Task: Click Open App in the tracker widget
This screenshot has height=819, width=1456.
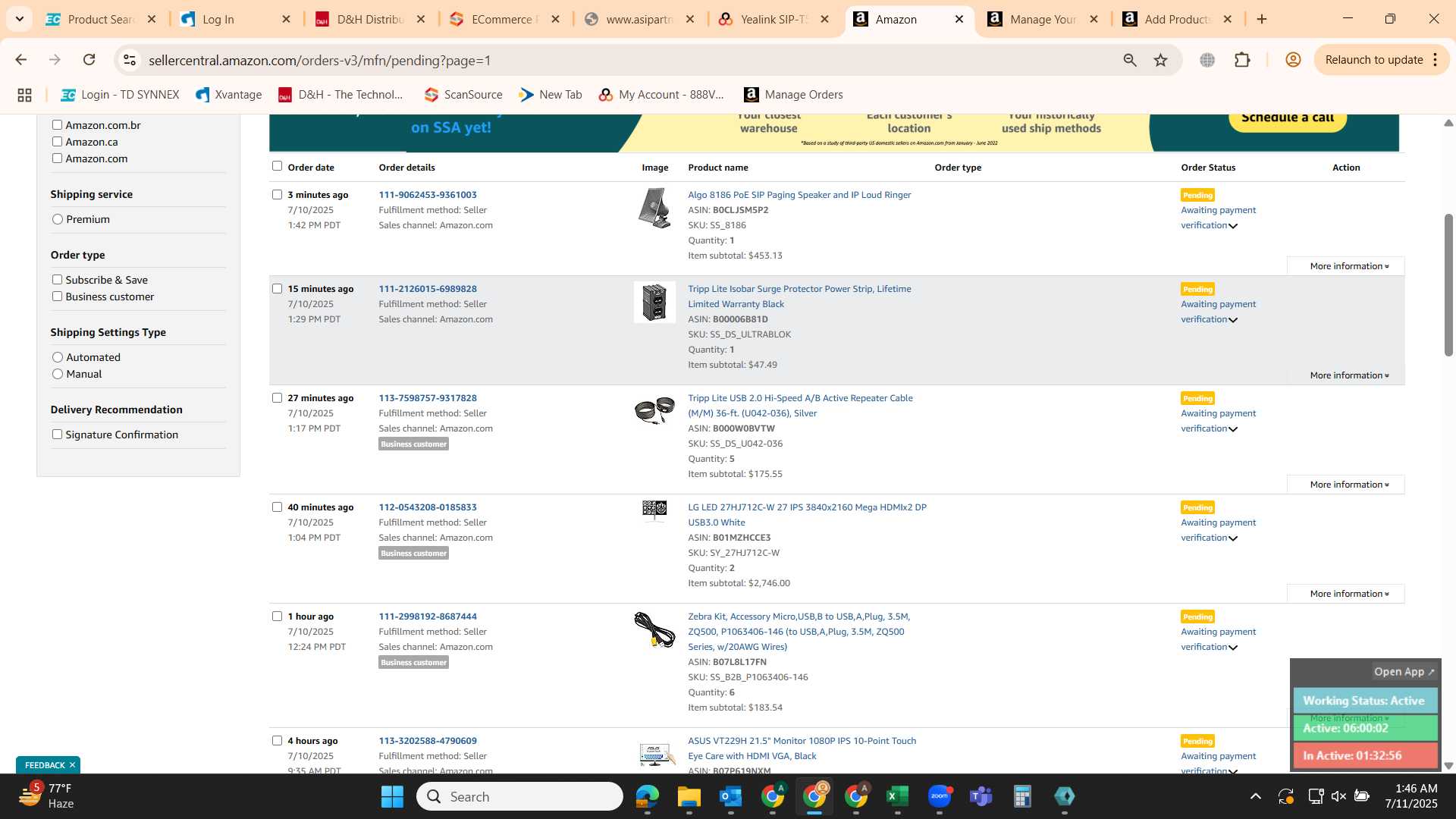Action: (x=1404, y=672)
